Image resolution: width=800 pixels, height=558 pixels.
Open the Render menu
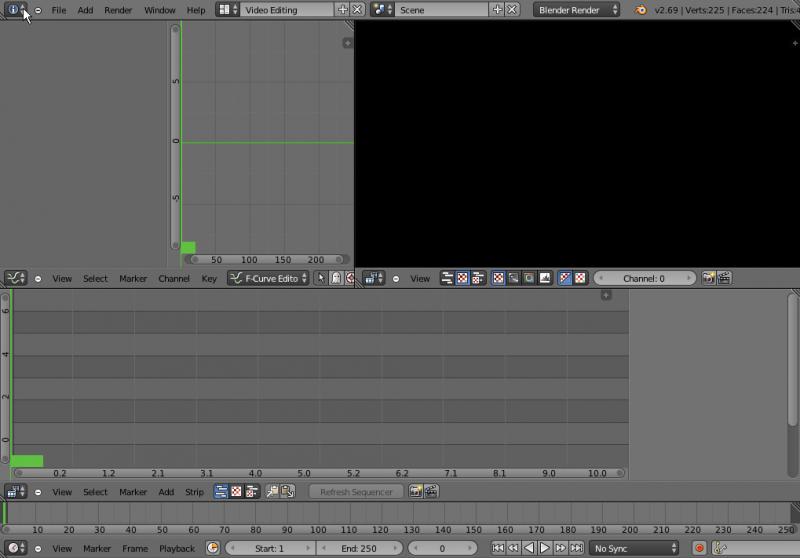click(118, 10)
